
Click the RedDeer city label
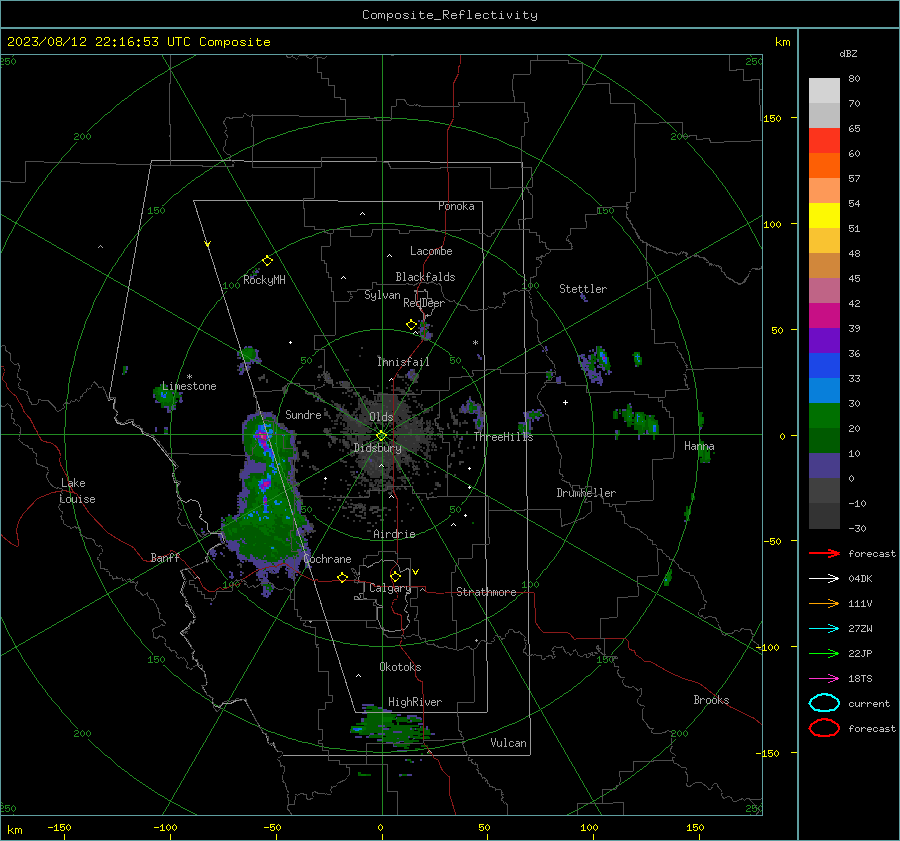coord(424,303)
